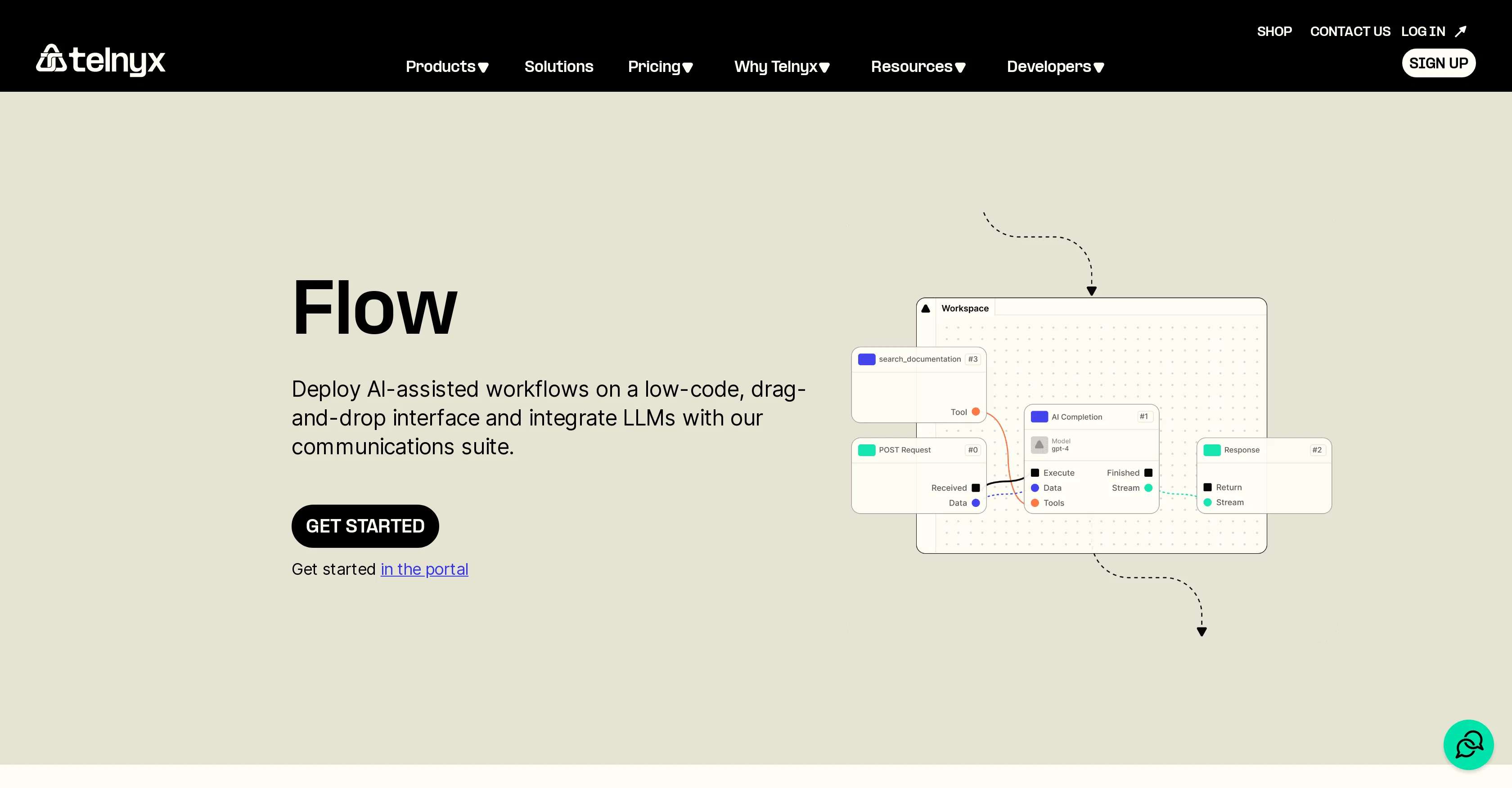Click the black Execute input port
The height and width of the screenshot is (788, 1512).
1035,473
